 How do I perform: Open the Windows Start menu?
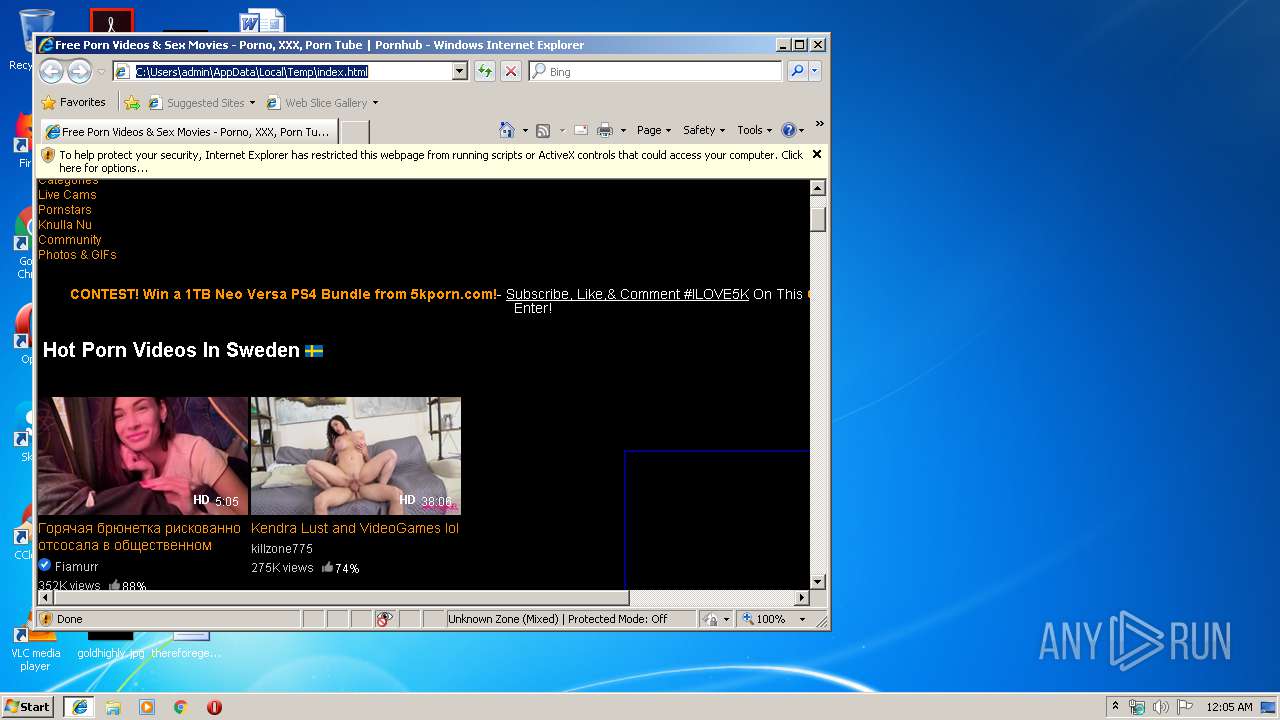click(28, 707)
